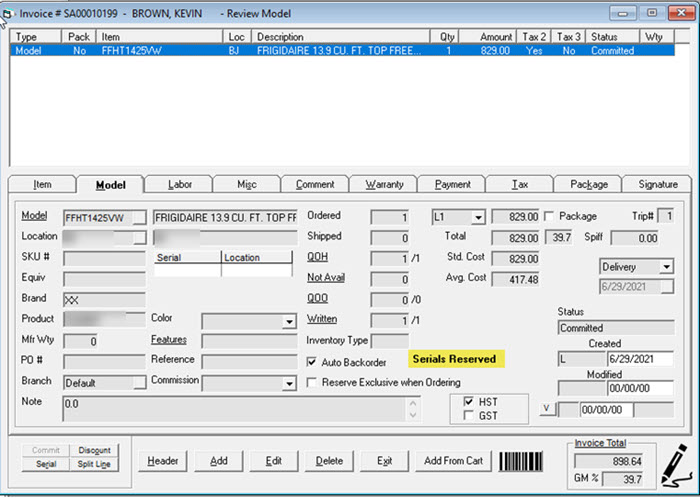Viewport: 700px width, 498px height.
Task: Click the Add button
Action: click(219, 461)
